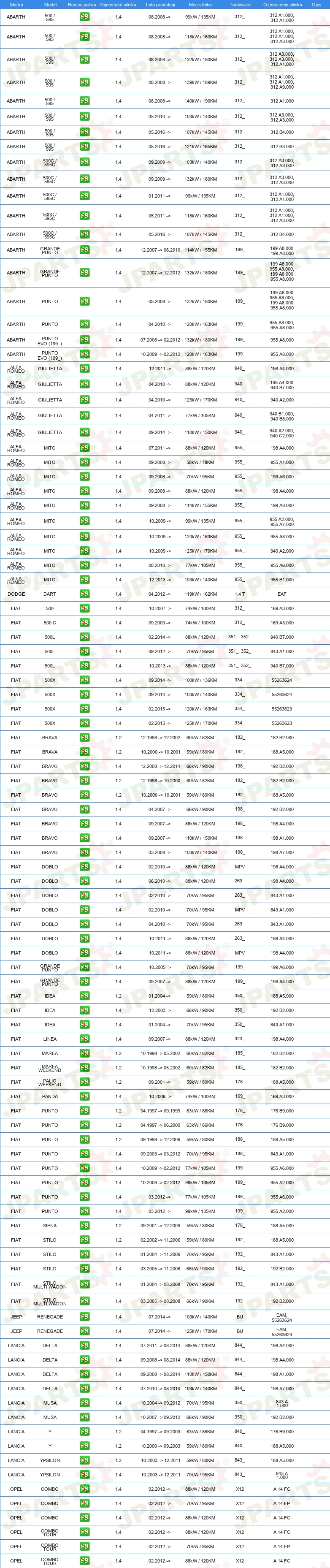
Task: Select the Lata produkcji column header
Action: coord(160,4)
